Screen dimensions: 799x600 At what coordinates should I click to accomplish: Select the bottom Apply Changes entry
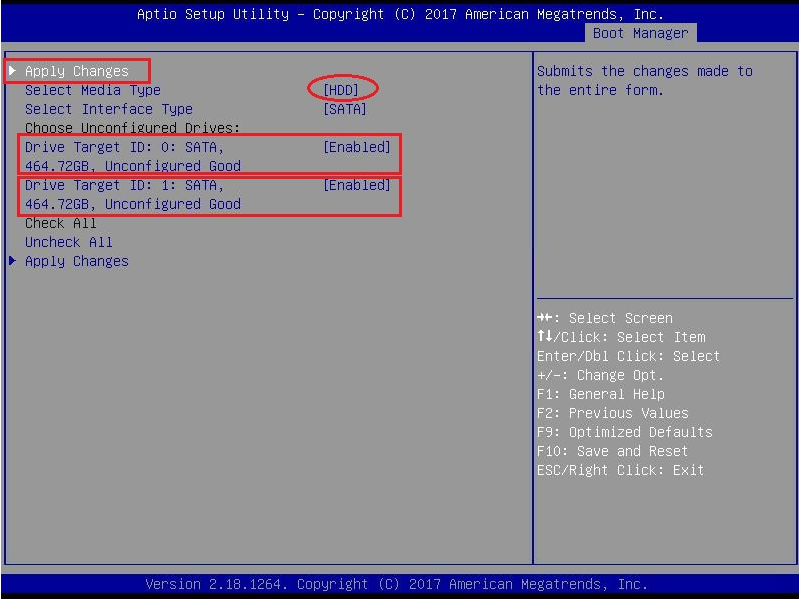click(x=76, y=261)
